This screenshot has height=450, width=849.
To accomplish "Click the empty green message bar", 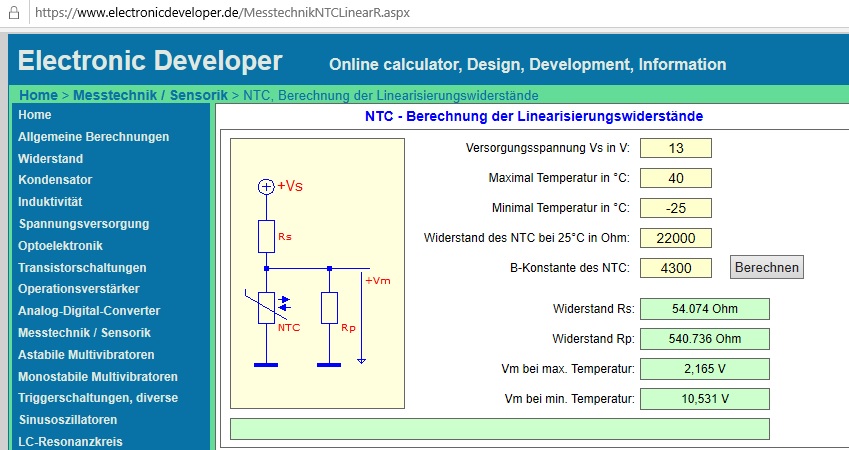I will click(x=499, y=429).
